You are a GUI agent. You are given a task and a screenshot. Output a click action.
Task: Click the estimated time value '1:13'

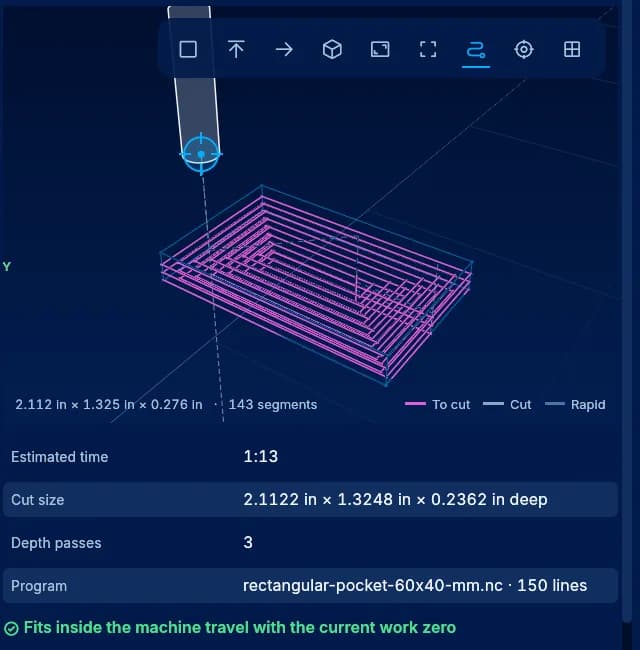click(260, 456)
